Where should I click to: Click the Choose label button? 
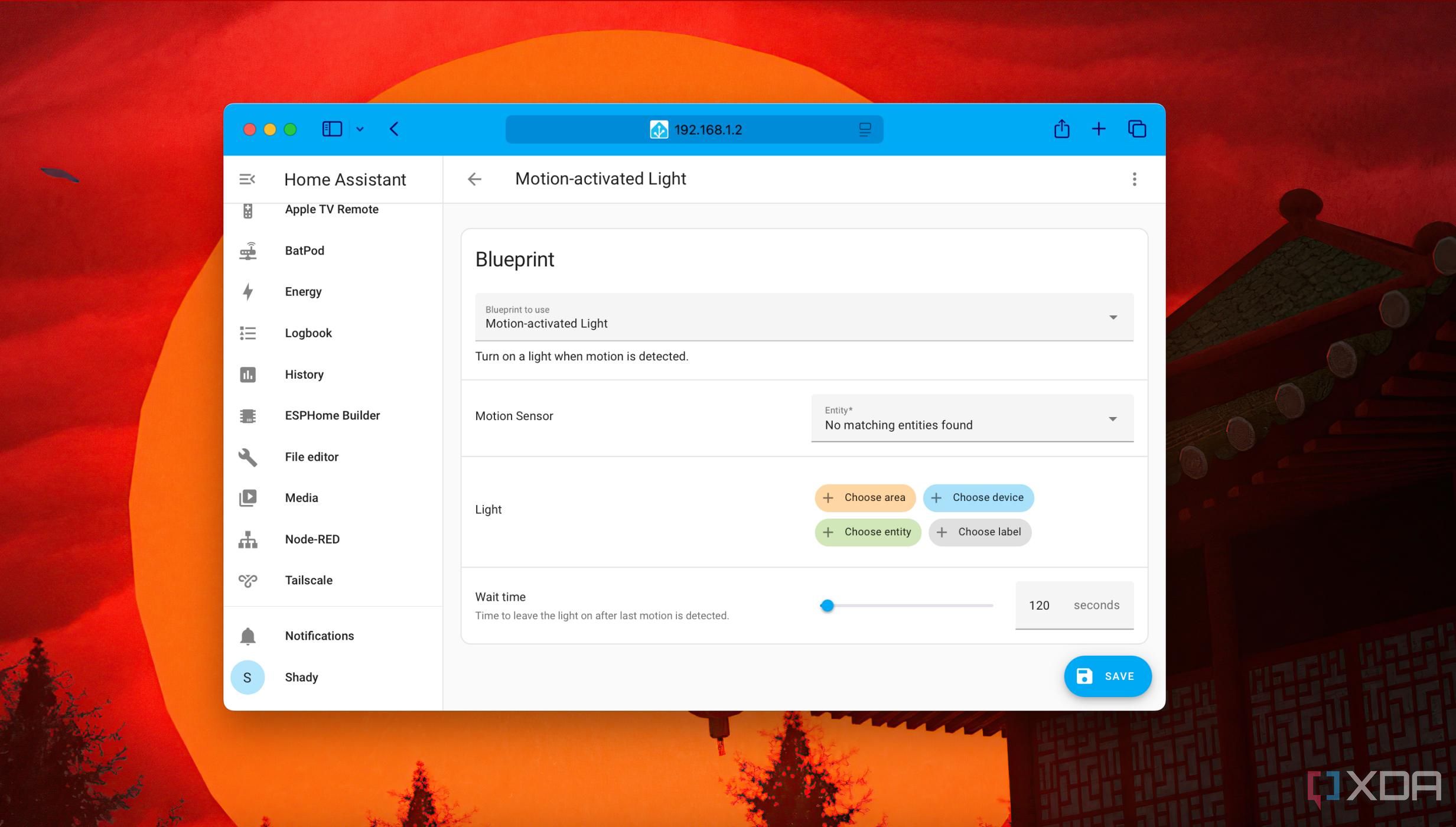pyautogui.click(x=979, y=532)
